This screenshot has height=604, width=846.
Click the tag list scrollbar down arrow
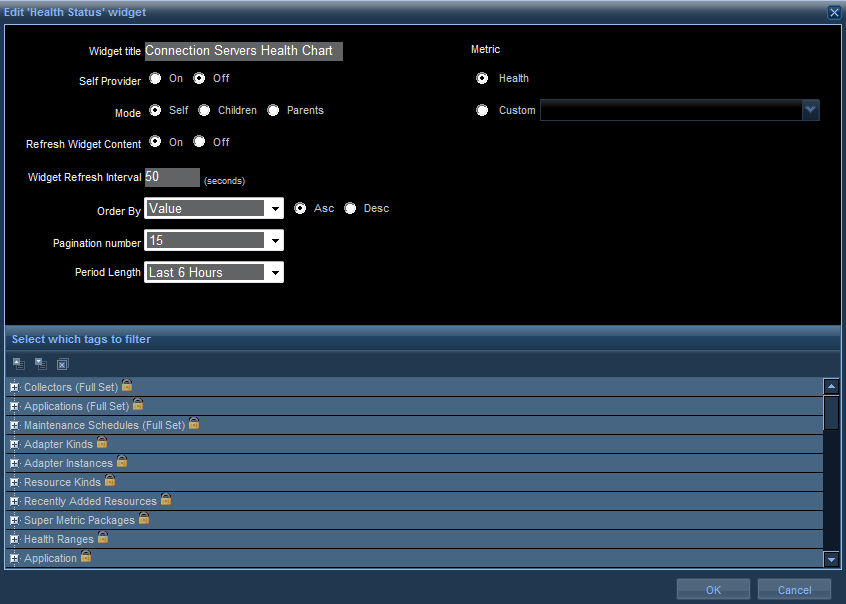click(831, 560)
